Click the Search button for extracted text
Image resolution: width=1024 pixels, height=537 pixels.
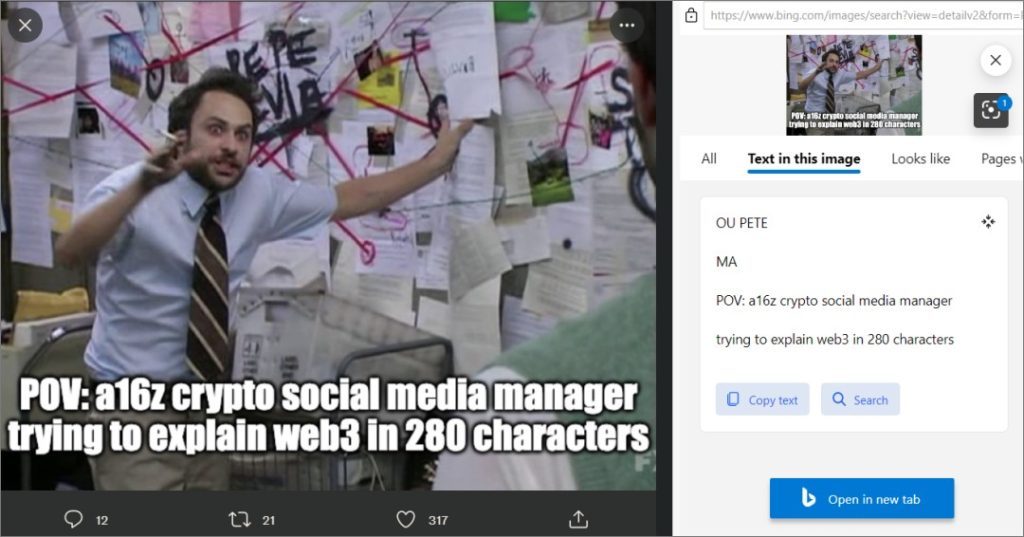[x=860, y=399]
